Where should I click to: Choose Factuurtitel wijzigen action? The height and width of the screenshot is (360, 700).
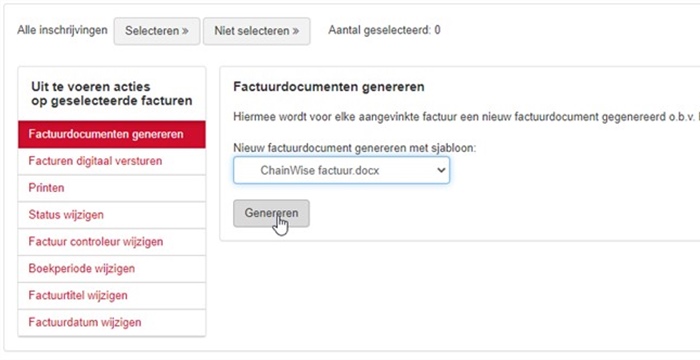click(112, 295)
